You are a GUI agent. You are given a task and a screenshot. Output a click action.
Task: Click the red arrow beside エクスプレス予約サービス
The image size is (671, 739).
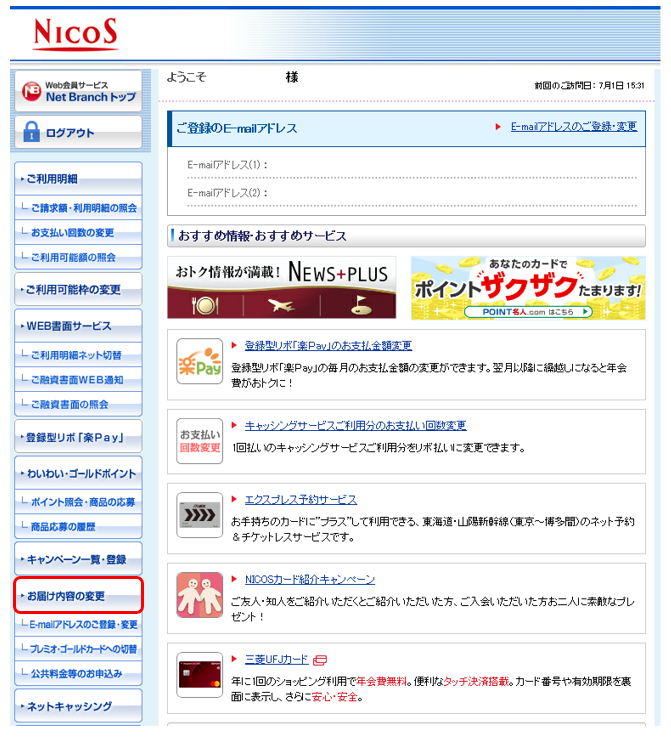(234, 500)
